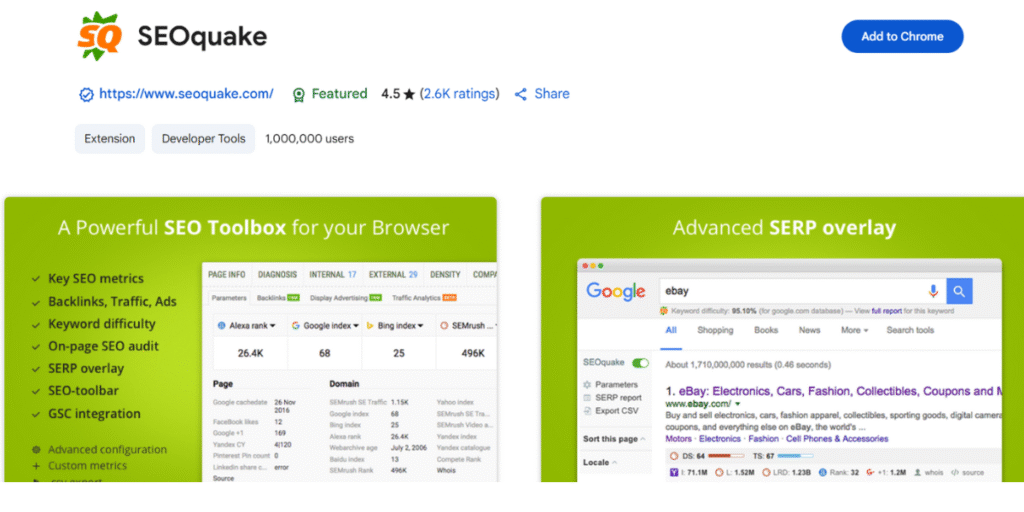
Task: Open the Advanced SERP overlay screenshot thumbnail
Action: tap(782, 340)
